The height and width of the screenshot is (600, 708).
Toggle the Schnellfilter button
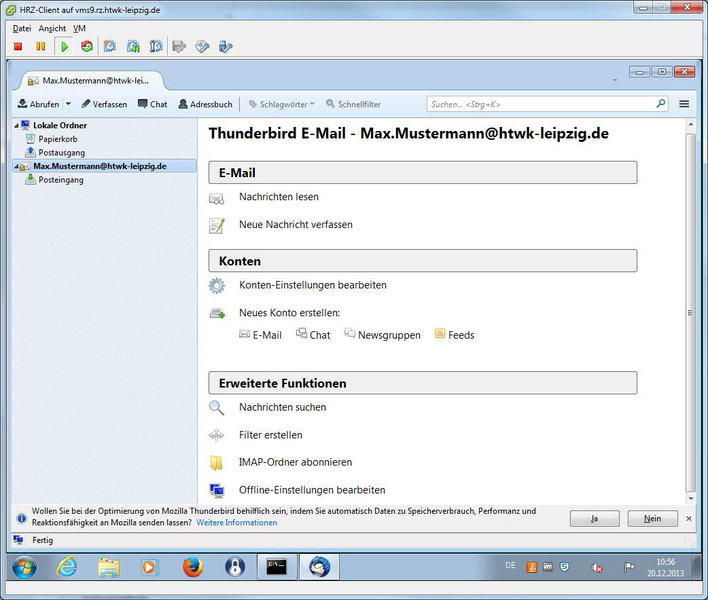point(354,104)
